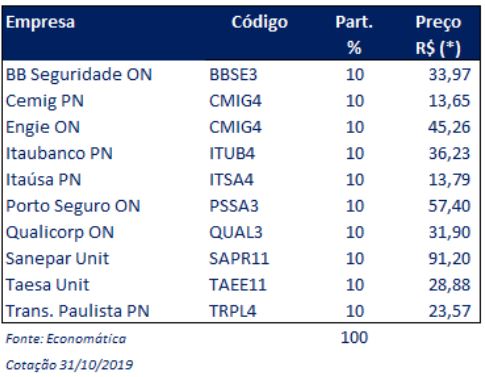Click the Cemig PN company name
This screenshot has height=377, width=485.
pyautogui.click(x=45, y=101)
